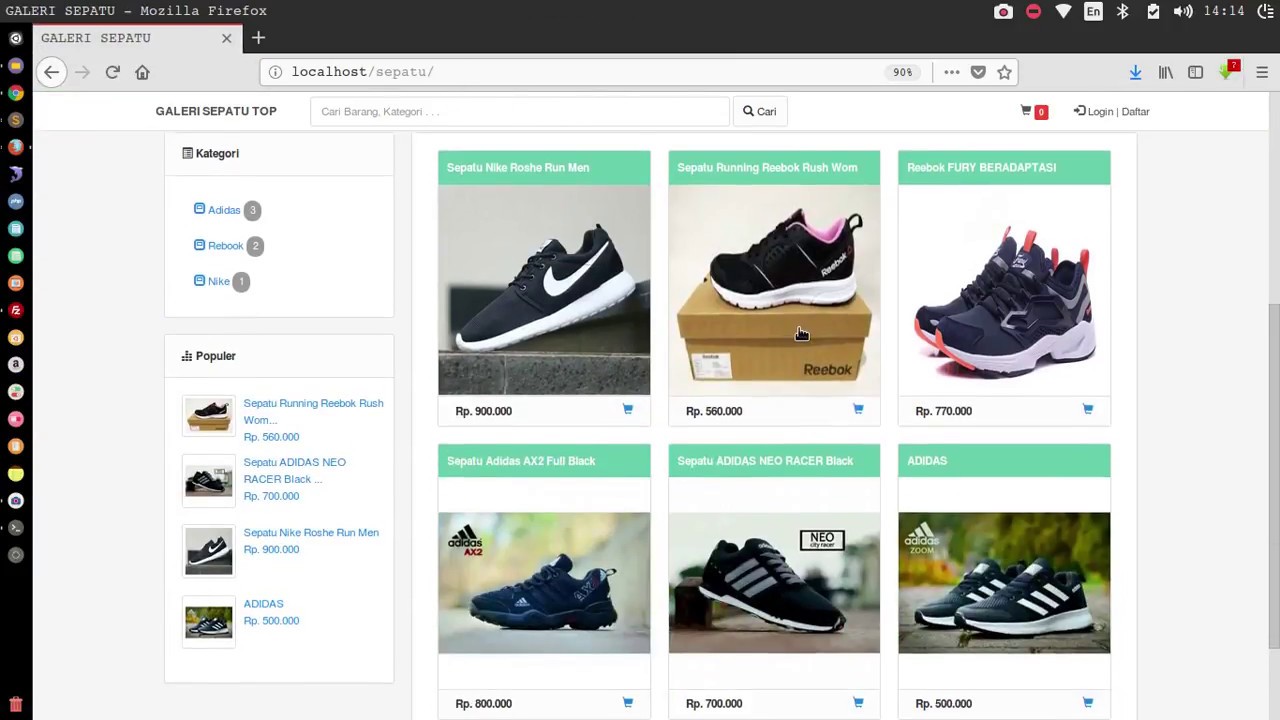The width and height of the screenshot is (1280, 720).
Task: Add Sepatu Adidas AX2 Full Black to cart
Action: pos(628,702)
